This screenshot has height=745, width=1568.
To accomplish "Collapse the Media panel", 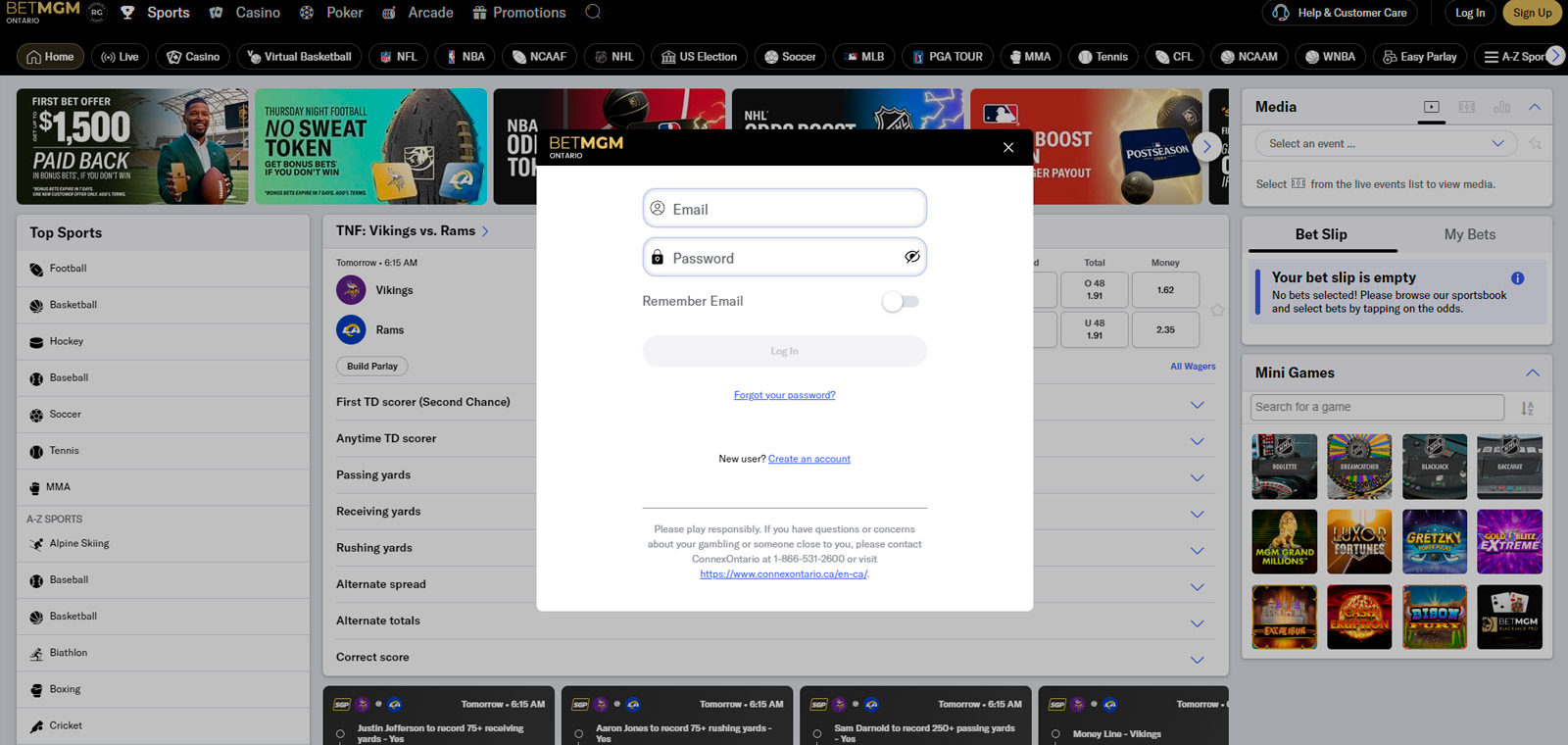I will [1535, 107].
